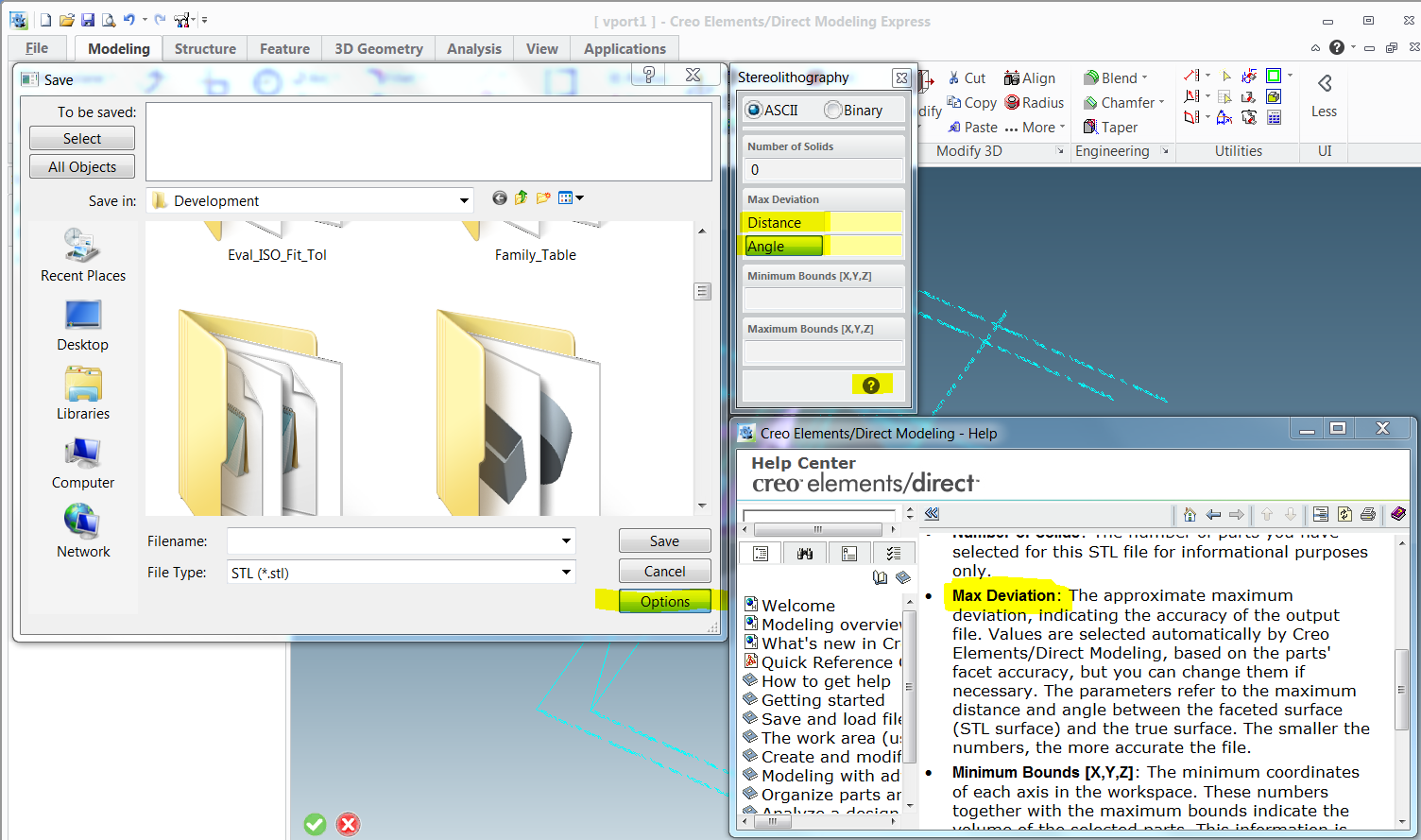Switch to the View tab
Image resolution: width=1421 pixels, height=840 pixels.
coord(542,48)
